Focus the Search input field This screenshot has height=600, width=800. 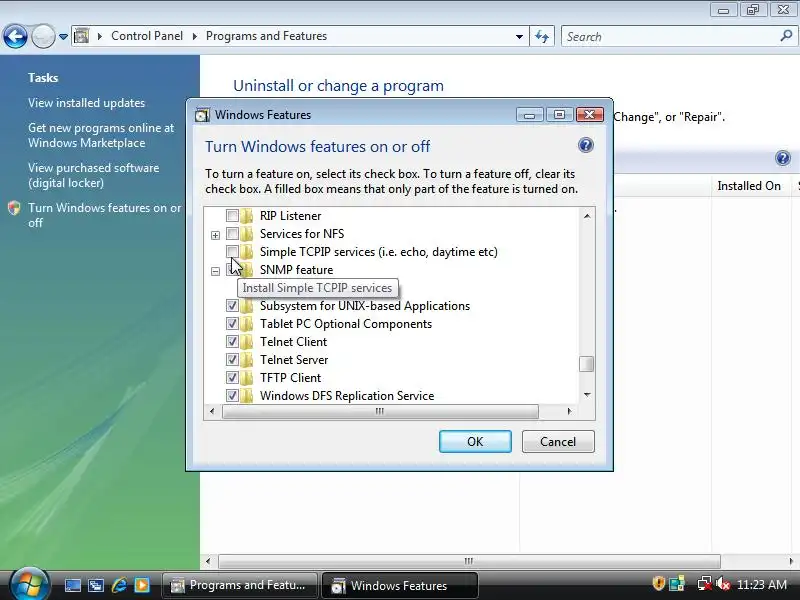click(x=671, y=37)
